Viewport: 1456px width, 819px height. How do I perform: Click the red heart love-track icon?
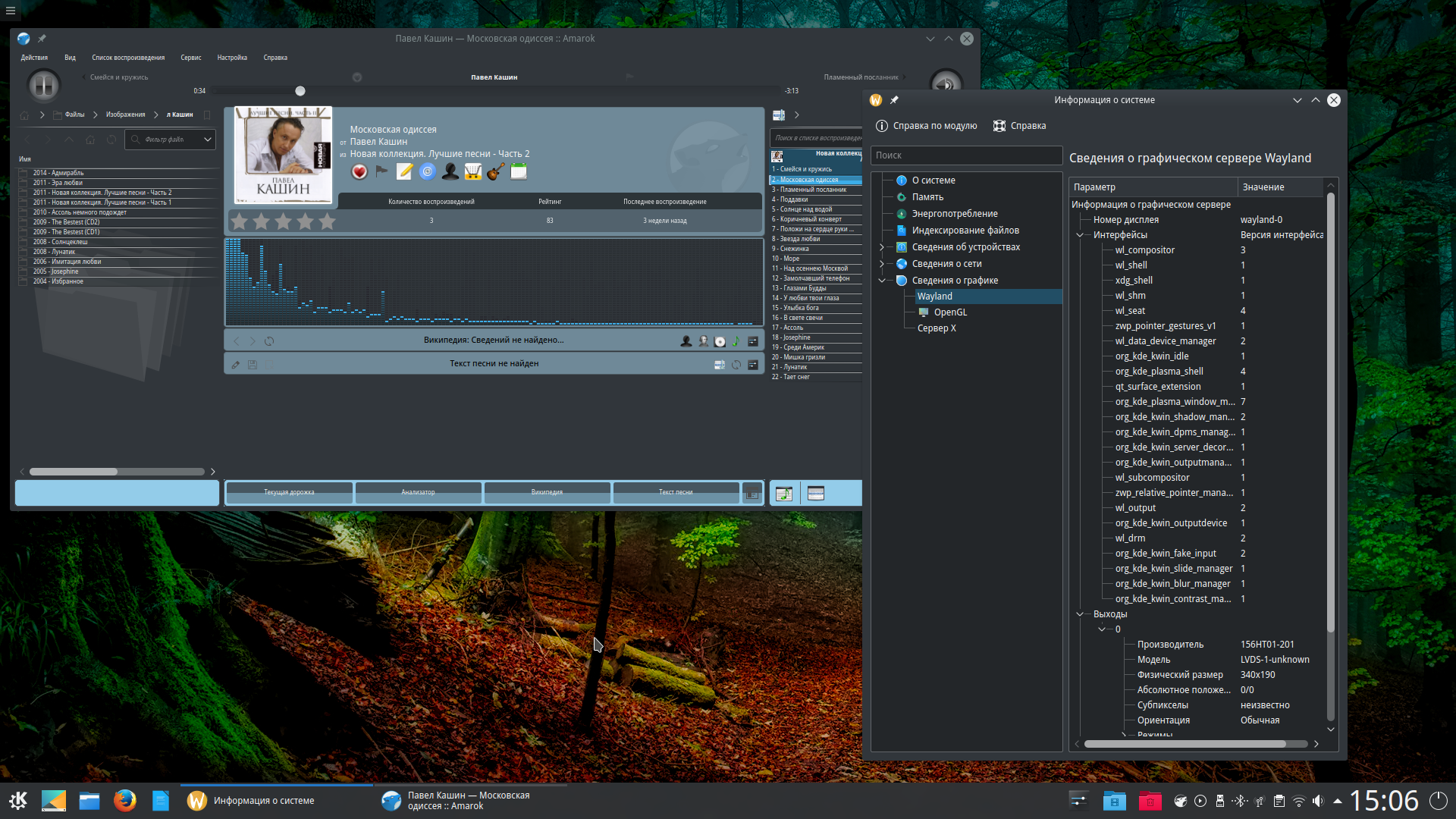coord(359,172)
